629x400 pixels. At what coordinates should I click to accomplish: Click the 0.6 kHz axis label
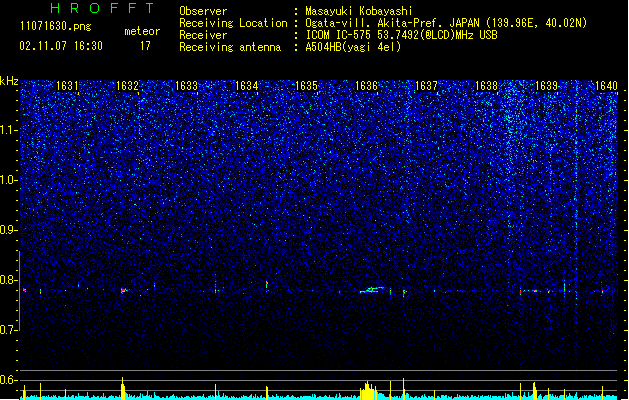coord(9,380)
